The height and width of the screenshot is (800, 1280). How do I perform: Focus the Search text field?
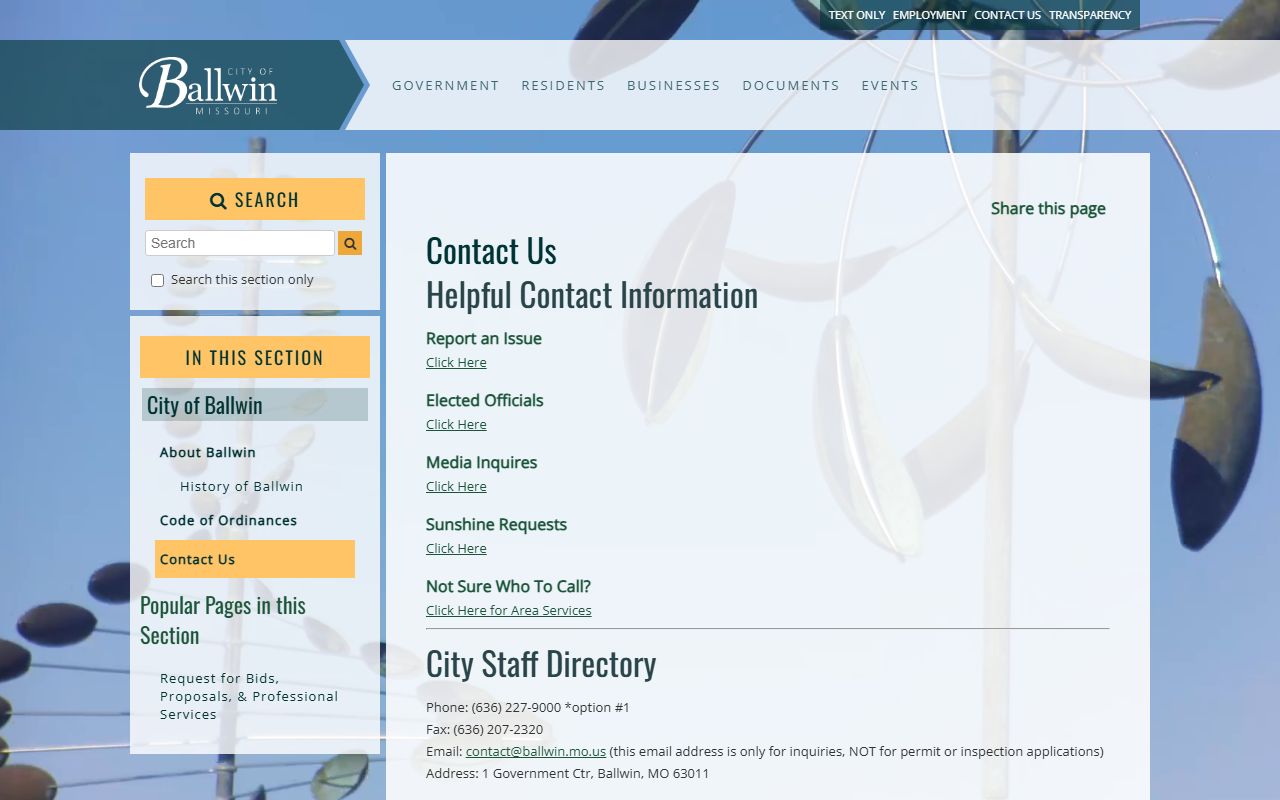240,243
